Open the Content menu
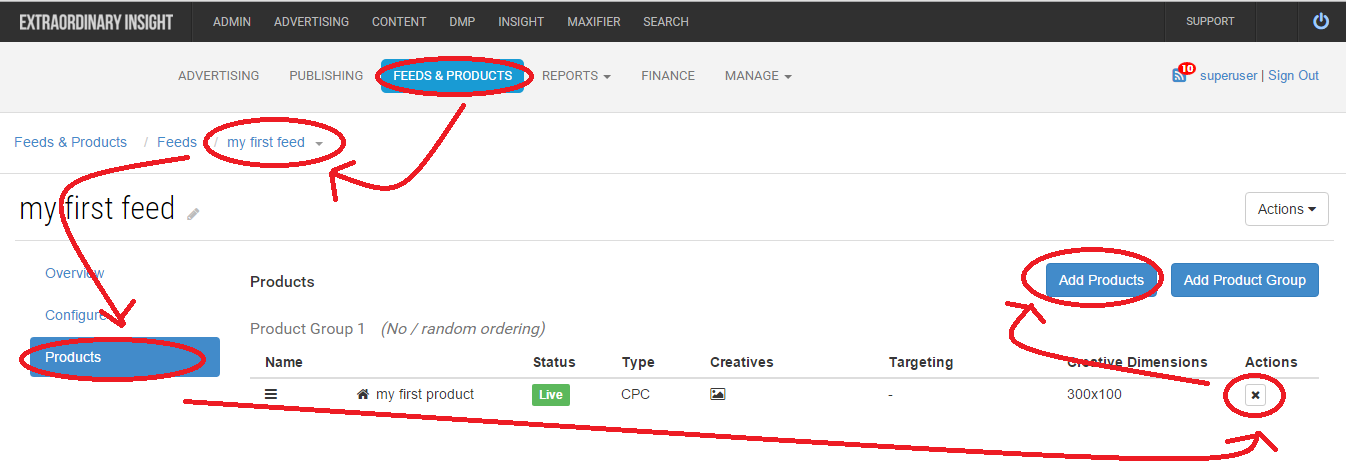This screenshot has height=469, width=1346. pos(399,21)
